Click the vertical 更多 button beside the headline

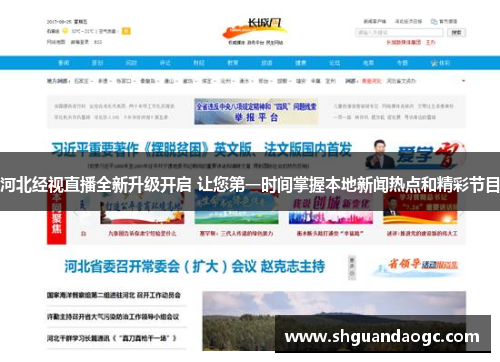point(352,267)
